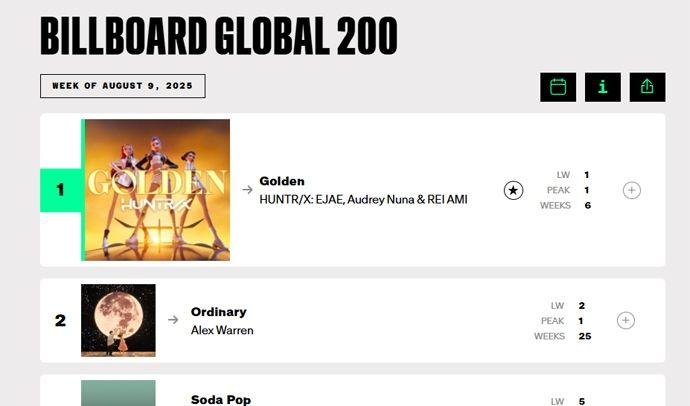Open the Golden album cover thumbnail

(156, 190)
